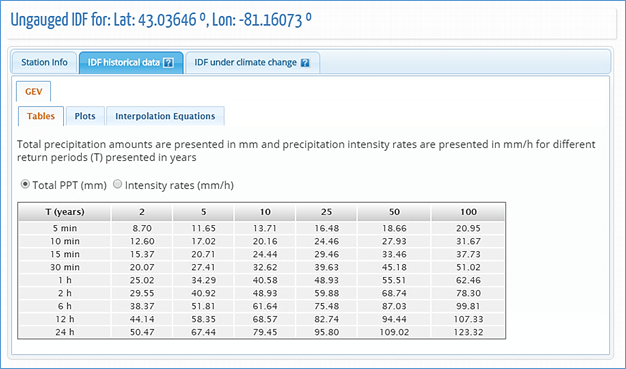Screen dimensions: 626x369
Task: Select the IDF historical data tab
Action: pos(131,63)
